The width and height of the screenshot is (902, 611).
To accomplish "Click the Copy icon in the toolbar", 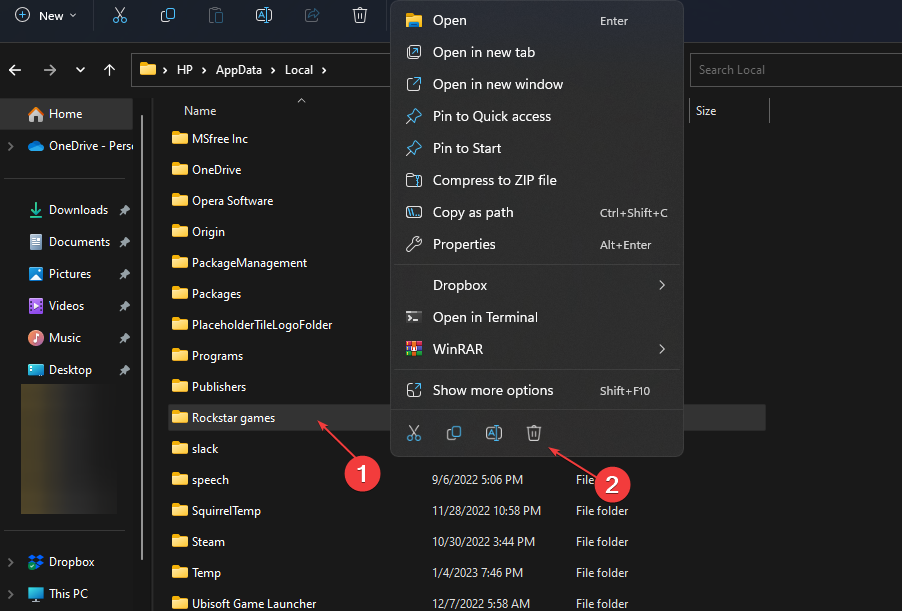I will pos(167,16).
